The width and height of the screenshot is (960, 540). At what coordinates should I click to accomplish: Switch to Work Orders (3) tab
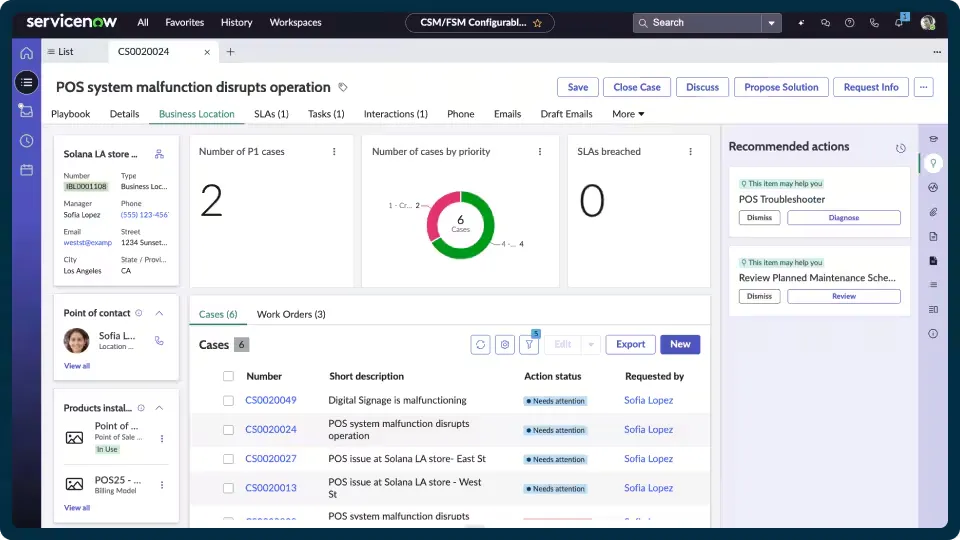(291, 314)
